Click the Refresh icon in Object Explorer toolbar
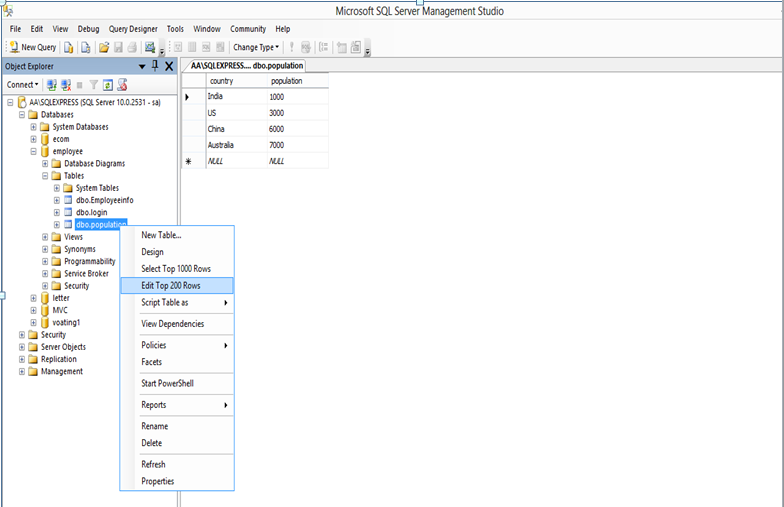Viewport: 784px width, 507px height. coord(108,85)
